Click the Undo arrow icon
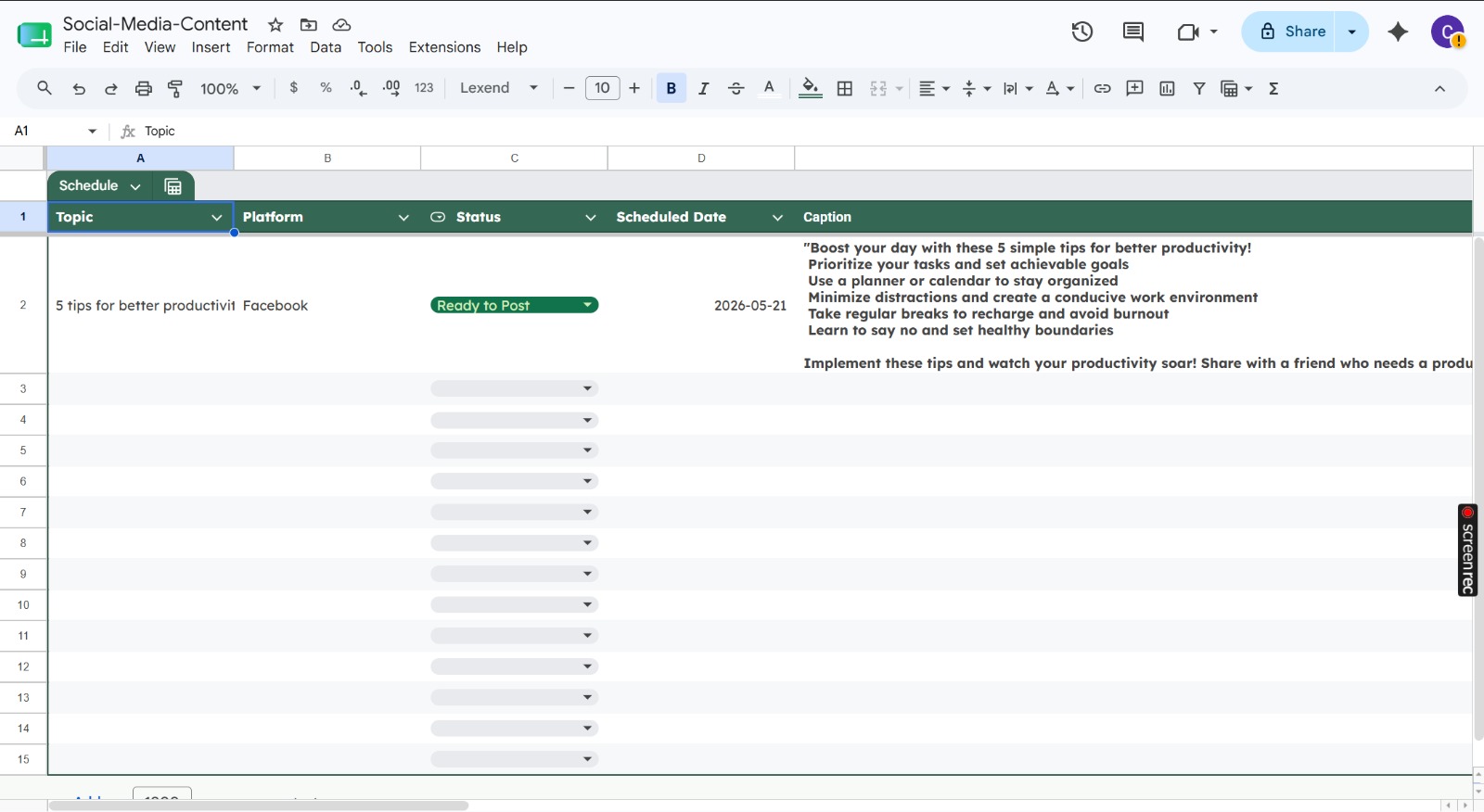Image resolution: width=1484 pixels, height=812 pixels. pyautogui.click(x=79, y=89)
